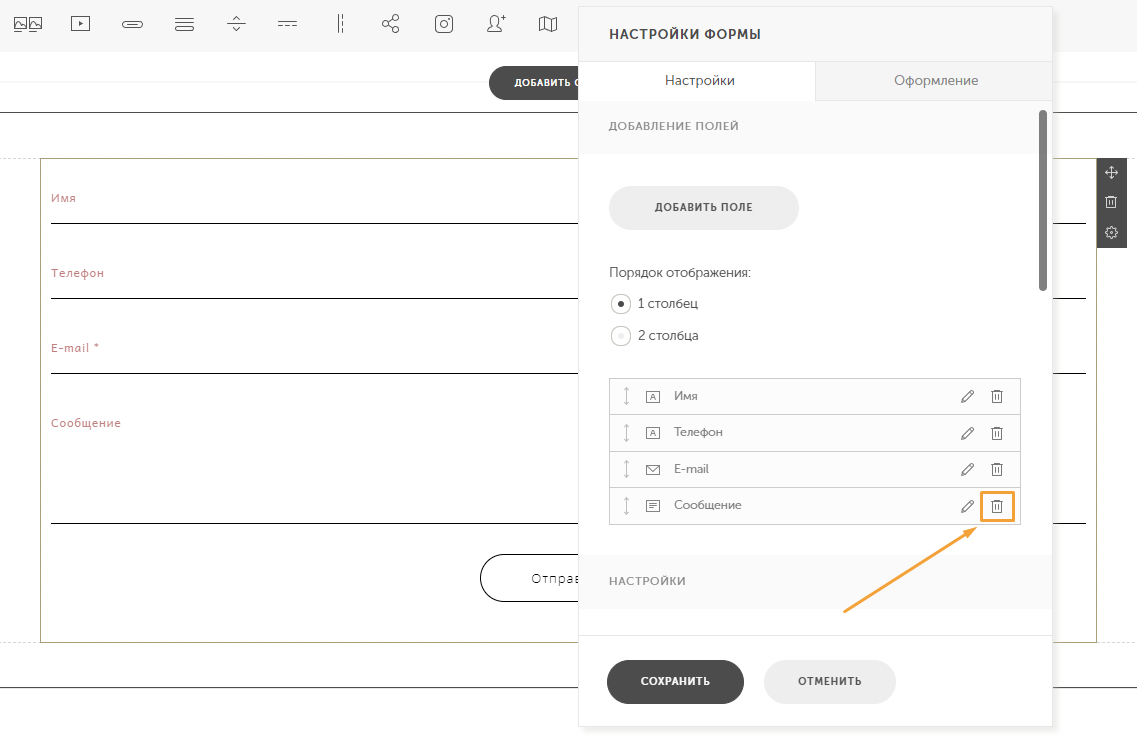
Task: Delete the Сообщение field
Action: click(997, 506)
